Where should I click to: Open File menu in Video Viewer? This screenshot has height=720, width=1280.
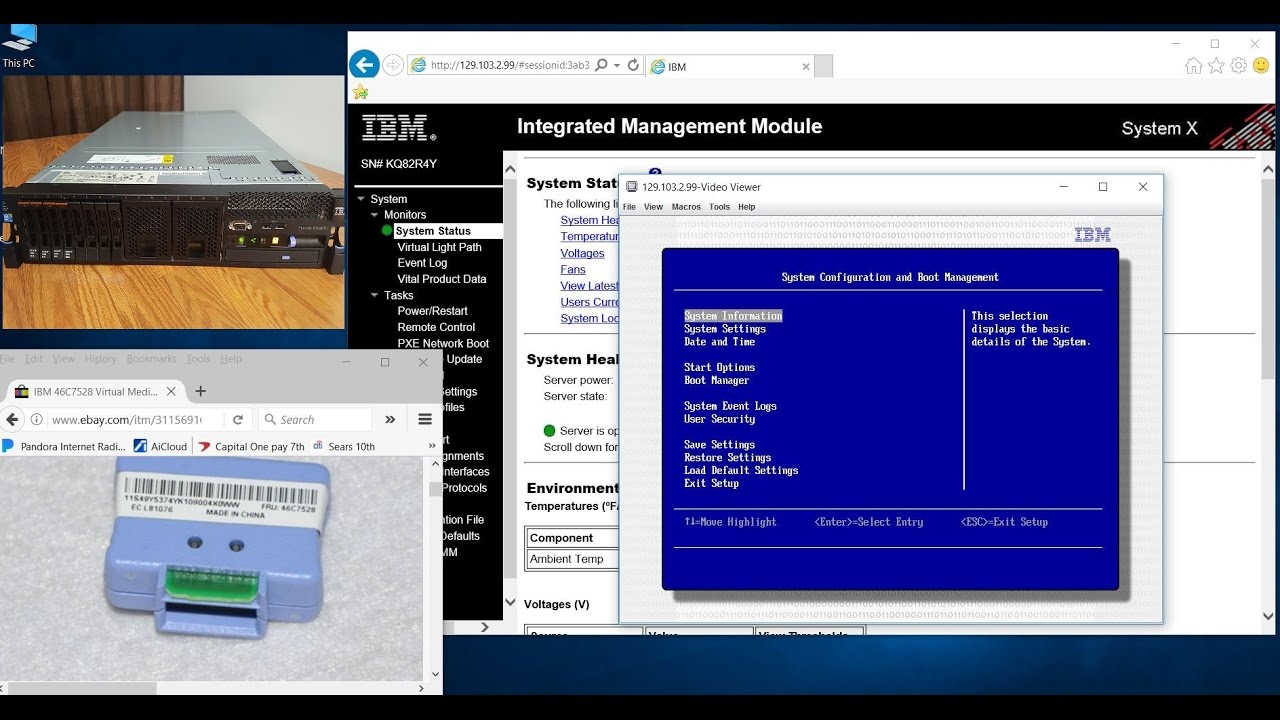[629, 207]
